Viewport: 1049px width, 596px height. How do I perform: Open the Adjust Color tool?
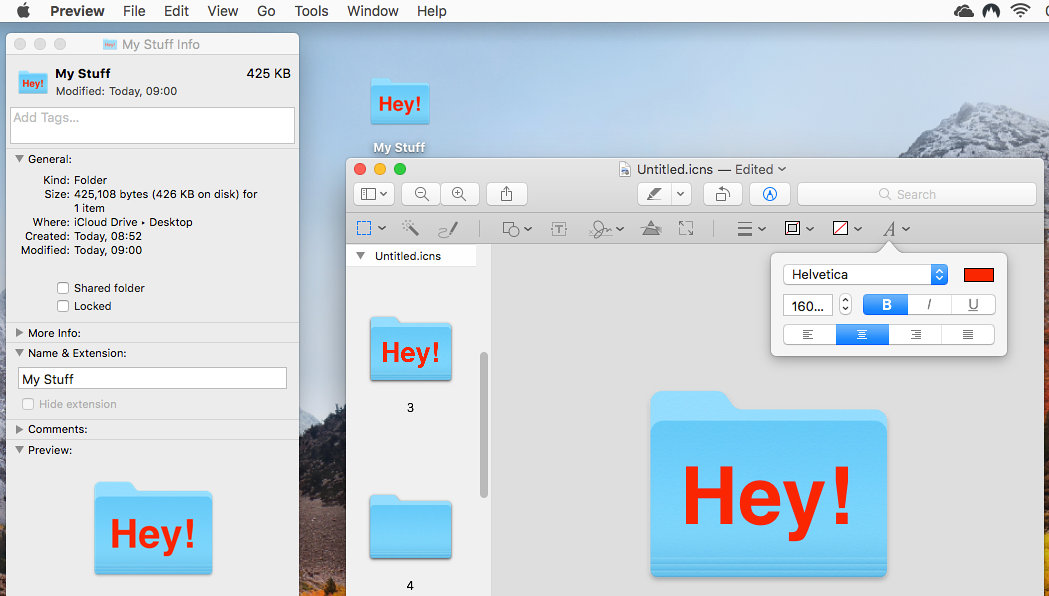[x=651, y=228]
